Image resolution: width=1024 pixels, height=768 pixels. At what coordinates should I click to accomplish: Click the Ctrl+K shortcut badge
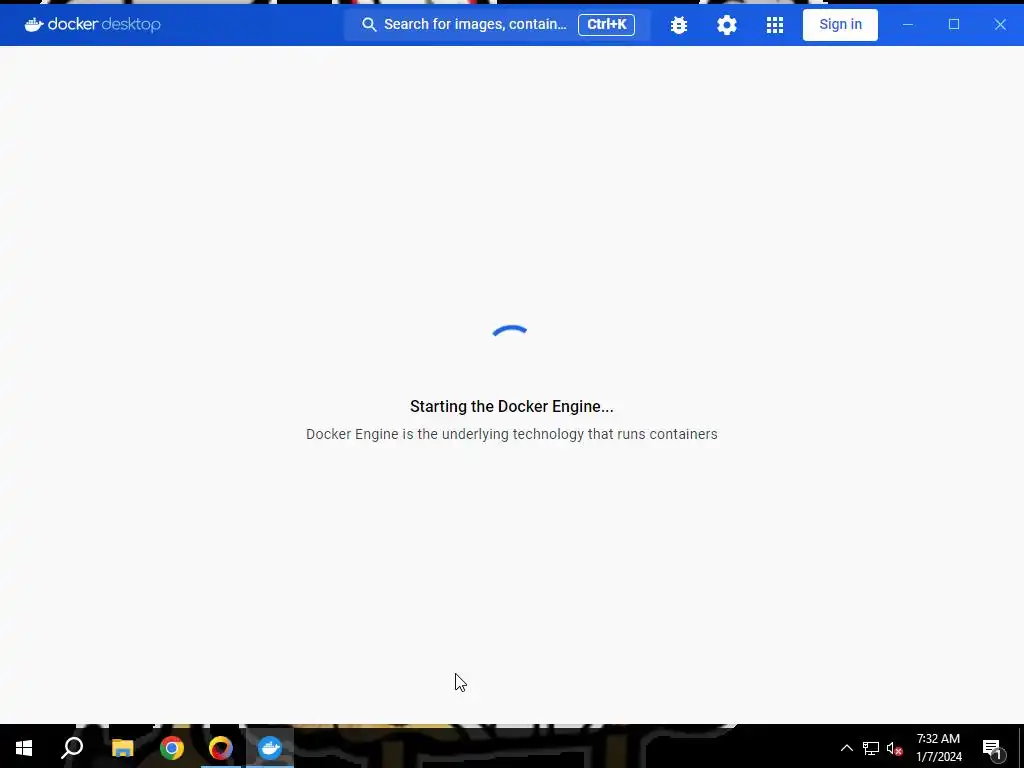(606, 25)
